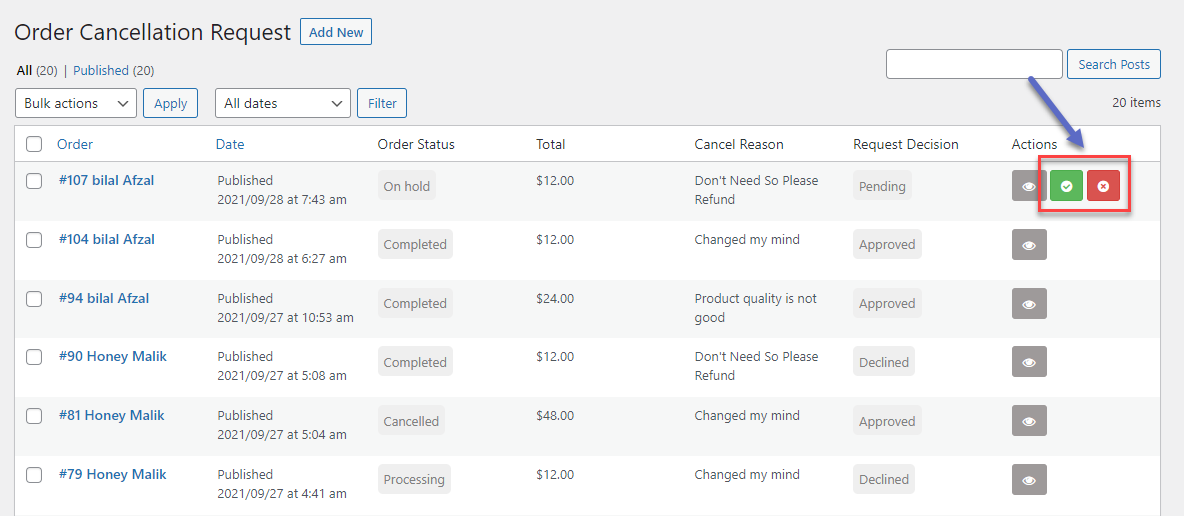This screenshot has width=1184, height=516.
Task: Sort the list by Date column
Action: tap(230, 144)
